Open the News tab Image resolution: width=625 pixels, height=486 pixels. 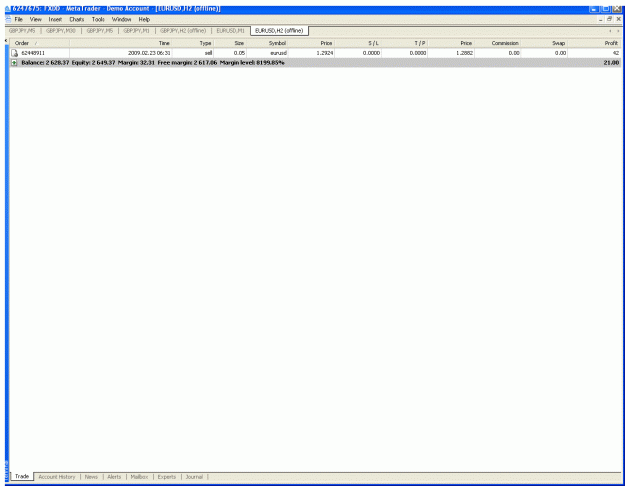click(x=91, y=477)
